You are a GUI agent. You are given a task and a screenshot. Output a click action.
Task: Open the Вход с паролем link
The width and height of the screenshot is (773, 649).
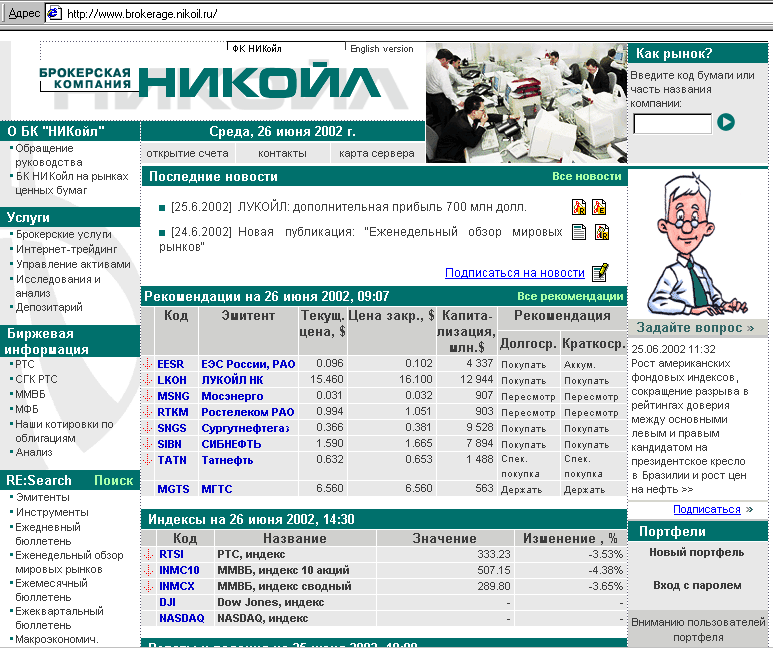[x=697, y=585]
